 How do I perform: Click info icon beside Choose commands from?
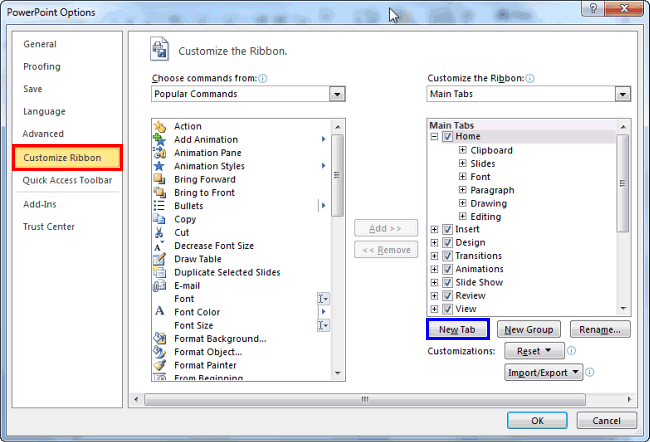[x=263, y=78]
